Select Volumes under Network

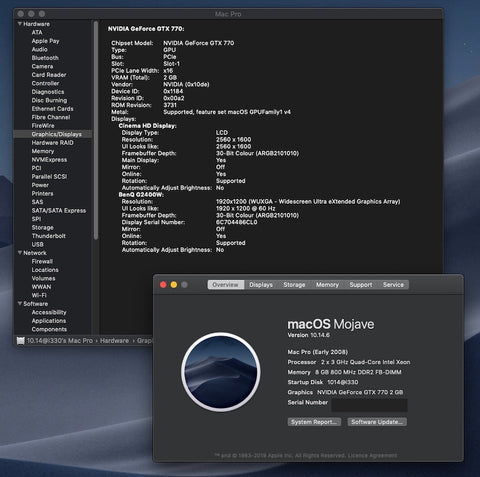43,278
